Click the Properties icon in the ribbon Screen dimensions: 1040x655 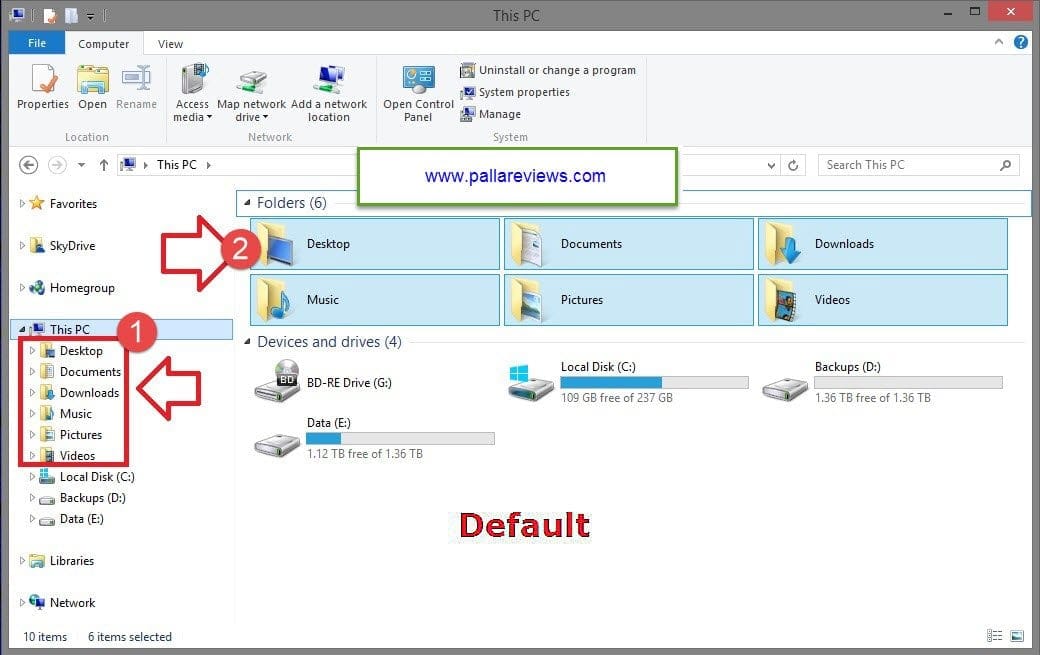click(x=43, y=80)
